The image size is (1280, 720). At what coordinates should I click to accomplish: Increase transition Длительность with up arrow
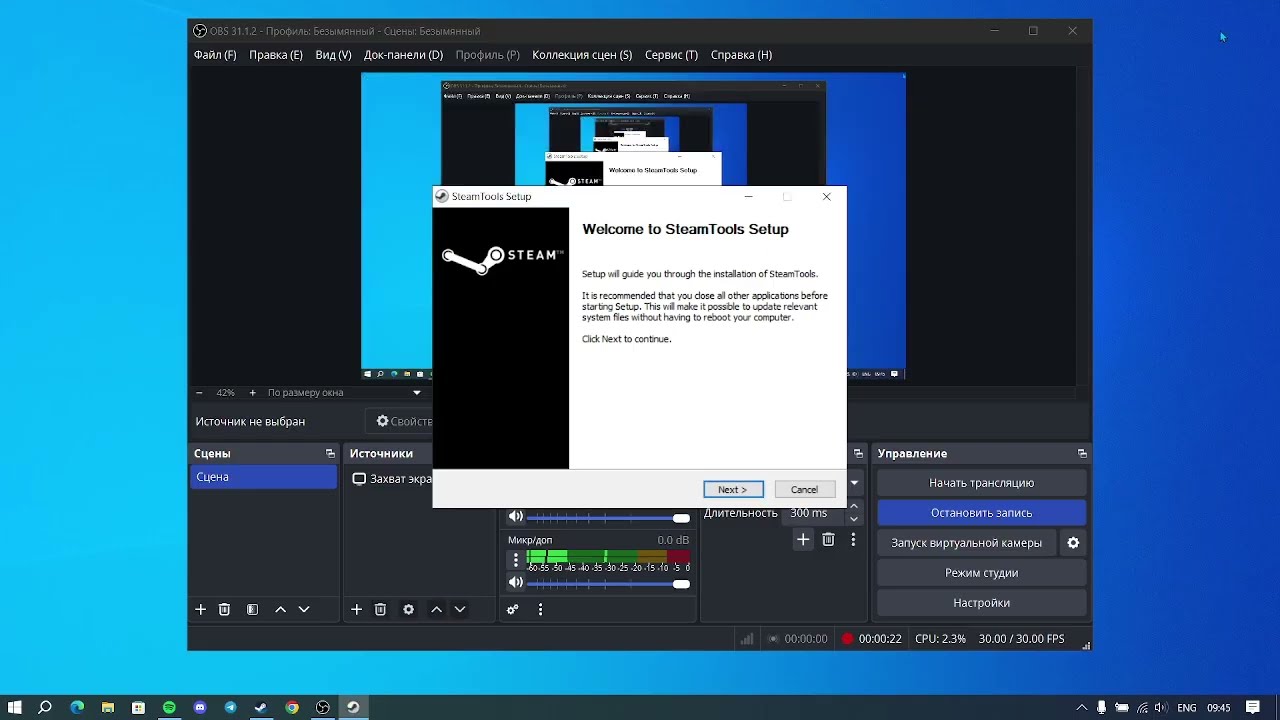click(x=853, y=508)
